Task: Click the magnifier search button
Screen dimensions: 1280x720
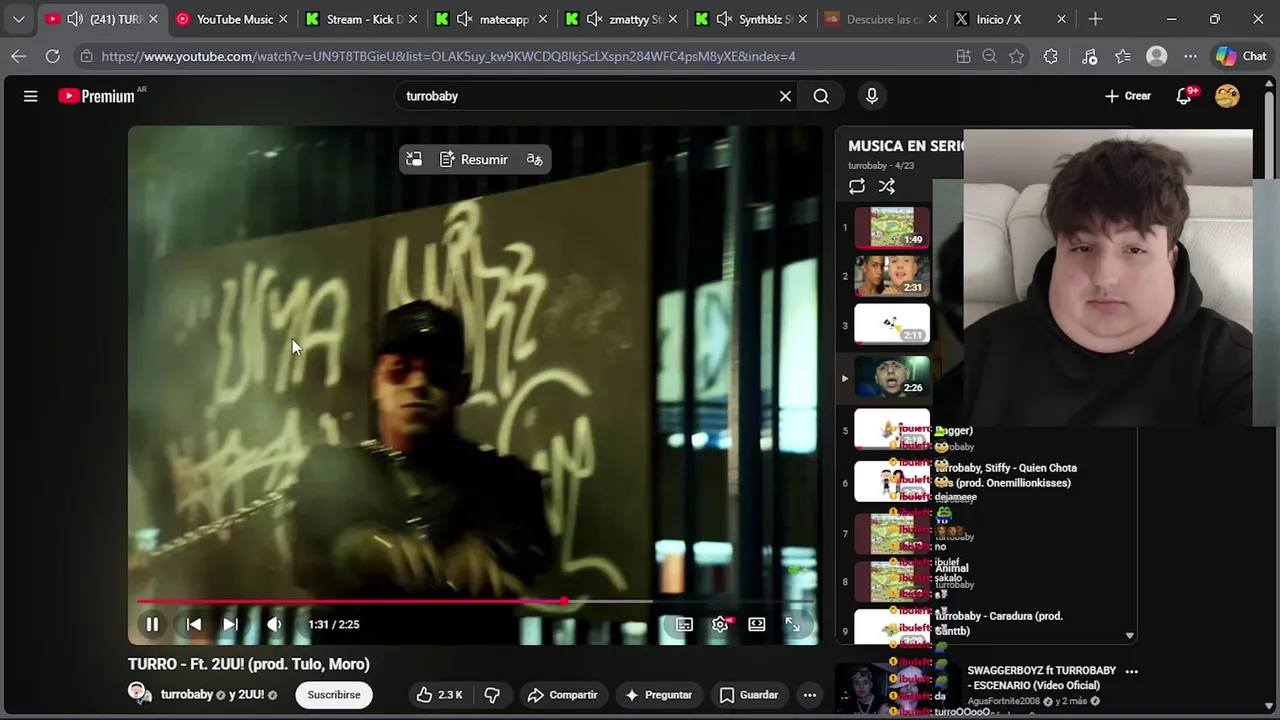Action: [x=821, y=96]
